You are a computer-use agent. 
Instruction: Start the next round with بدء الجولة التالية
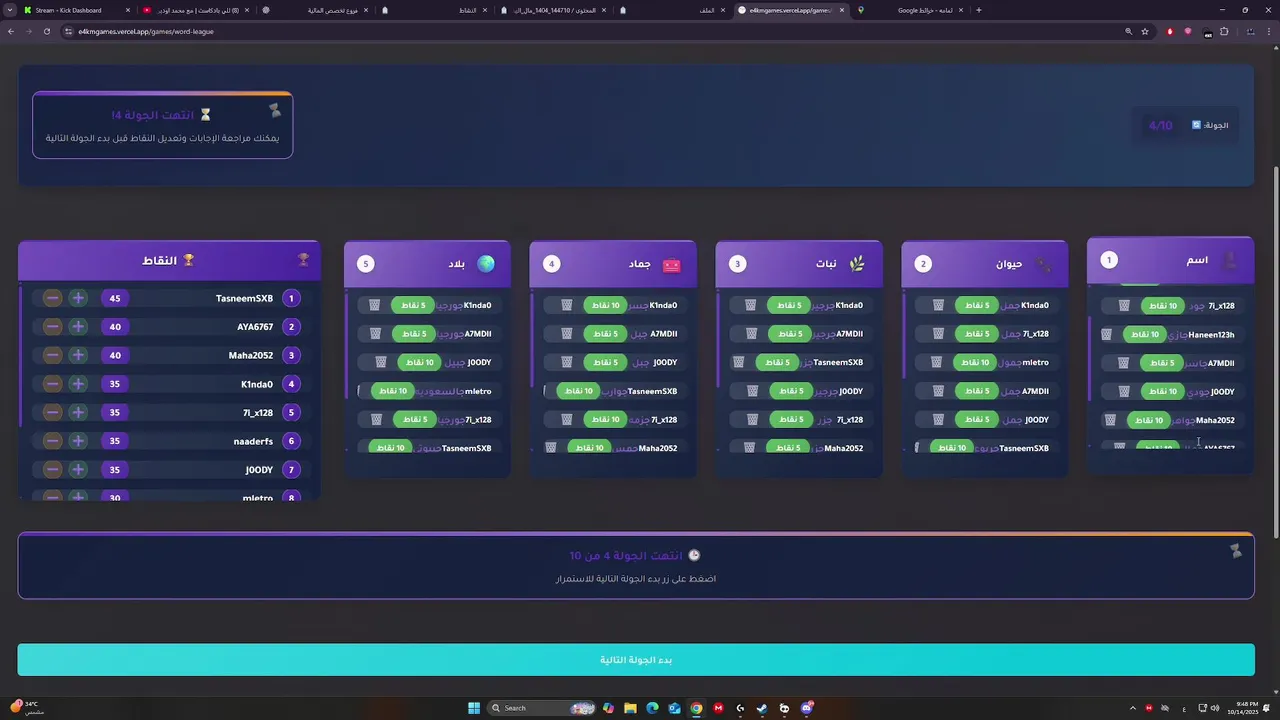tap(636, 660)
